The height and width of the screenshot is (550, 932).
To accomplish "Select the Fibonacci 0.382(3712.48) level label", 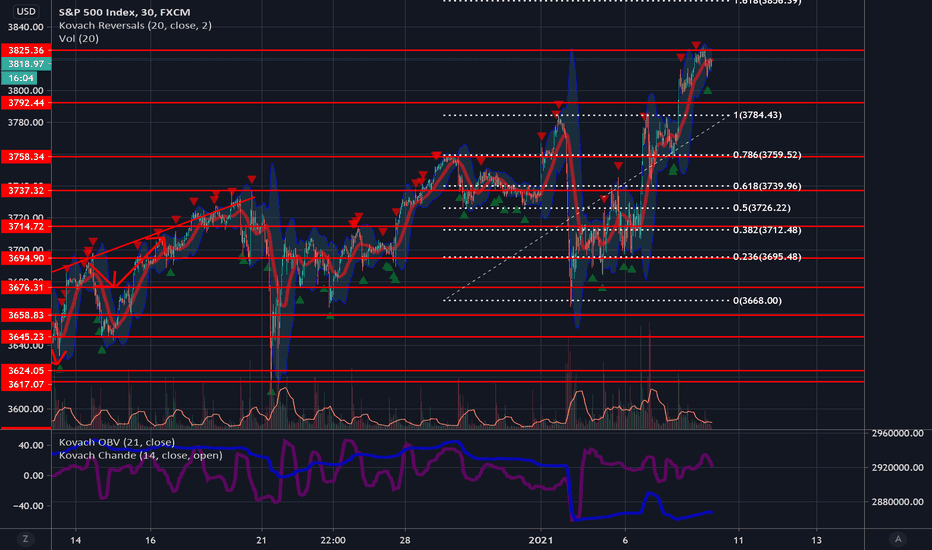I will (767, 230).
